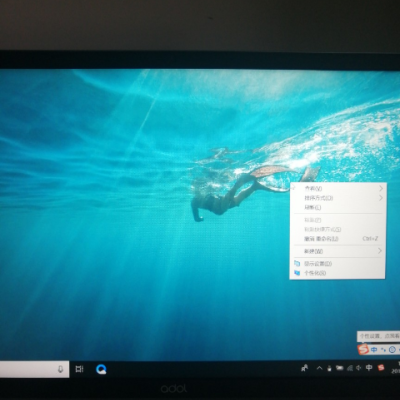Open the USB safely-remove icon in tray
Screen dimensions: 400x400
tap(329, 368)
